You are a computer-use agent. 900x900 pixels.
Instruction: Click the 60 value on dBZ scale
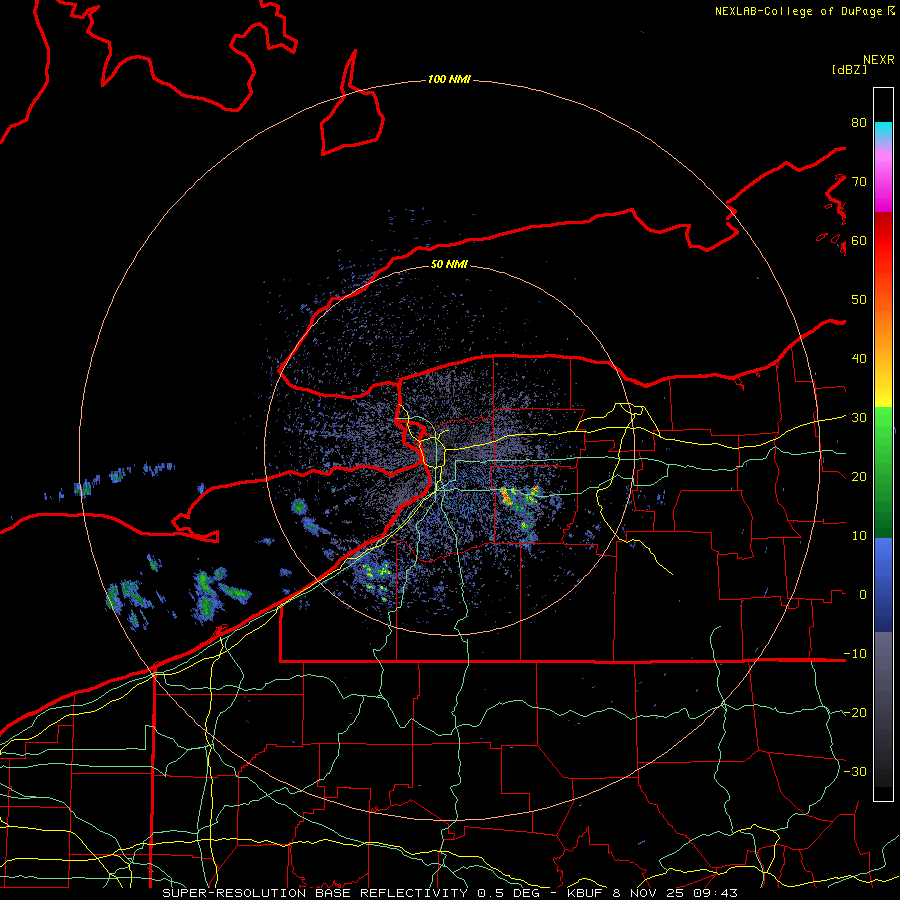[859, 240]
